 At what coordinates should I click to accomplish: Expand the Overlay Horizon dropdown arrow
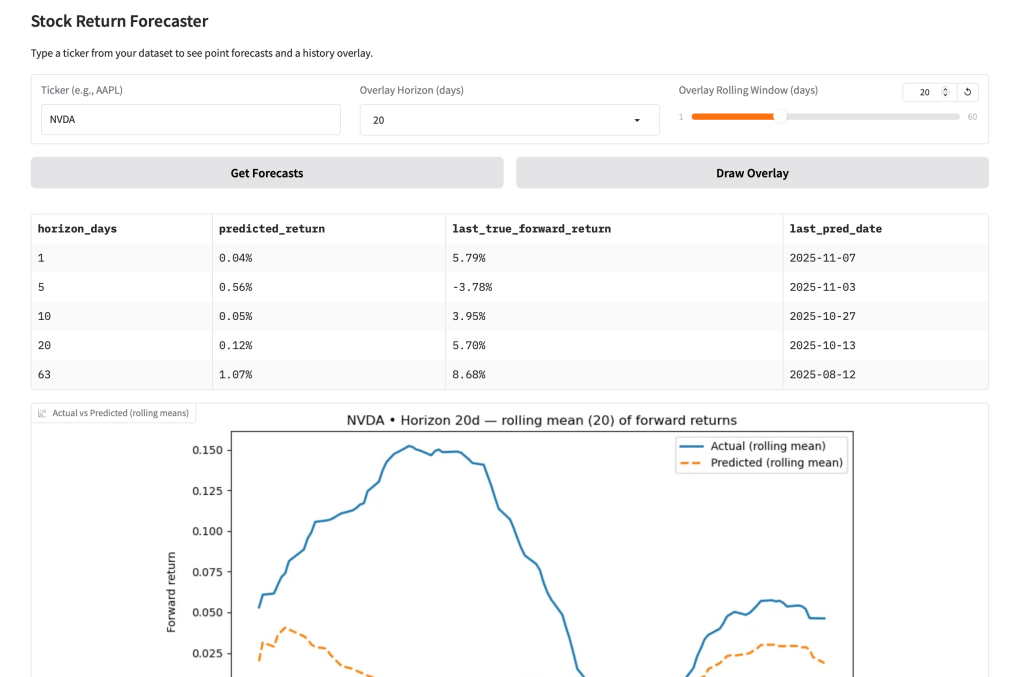637,120
